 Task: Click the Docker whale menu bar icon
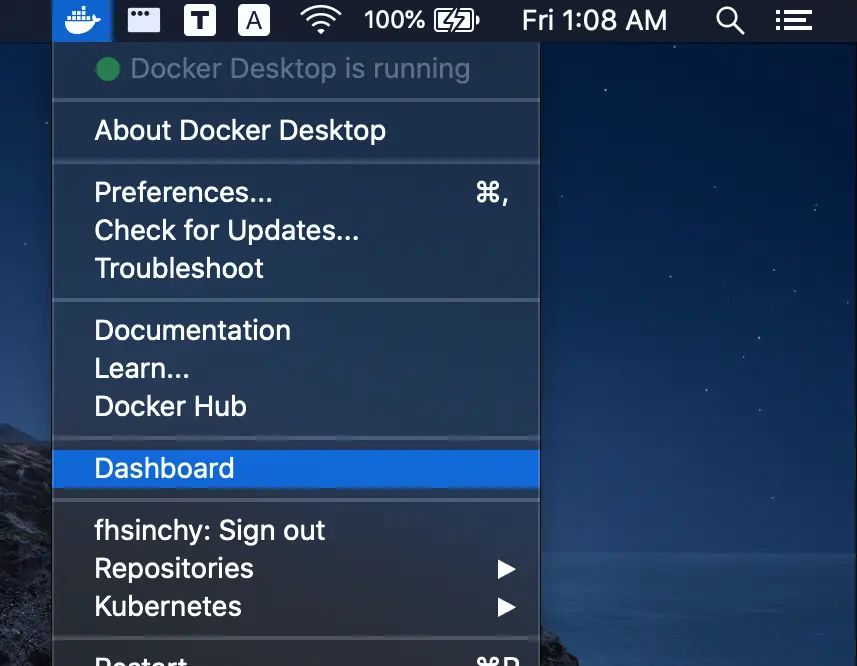click(82, 20)
